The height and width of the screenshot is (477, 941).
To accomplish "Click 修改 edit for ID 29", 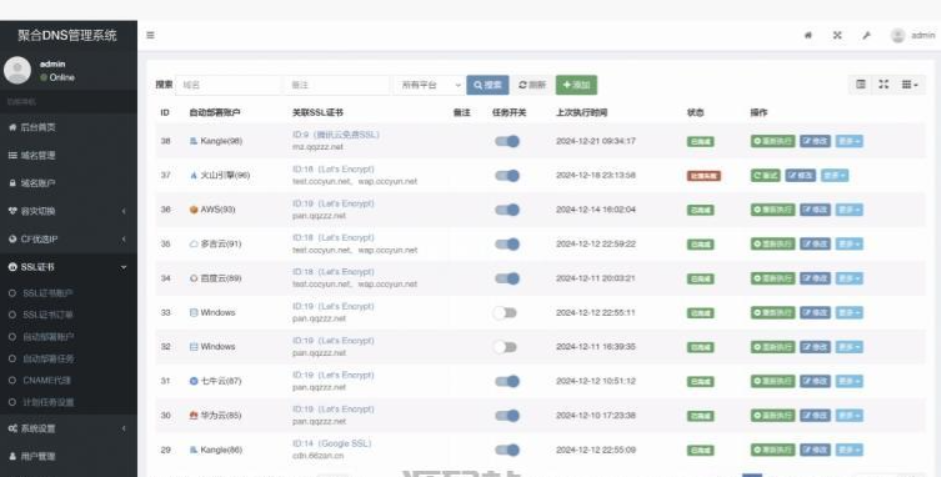I will [815, 450].
